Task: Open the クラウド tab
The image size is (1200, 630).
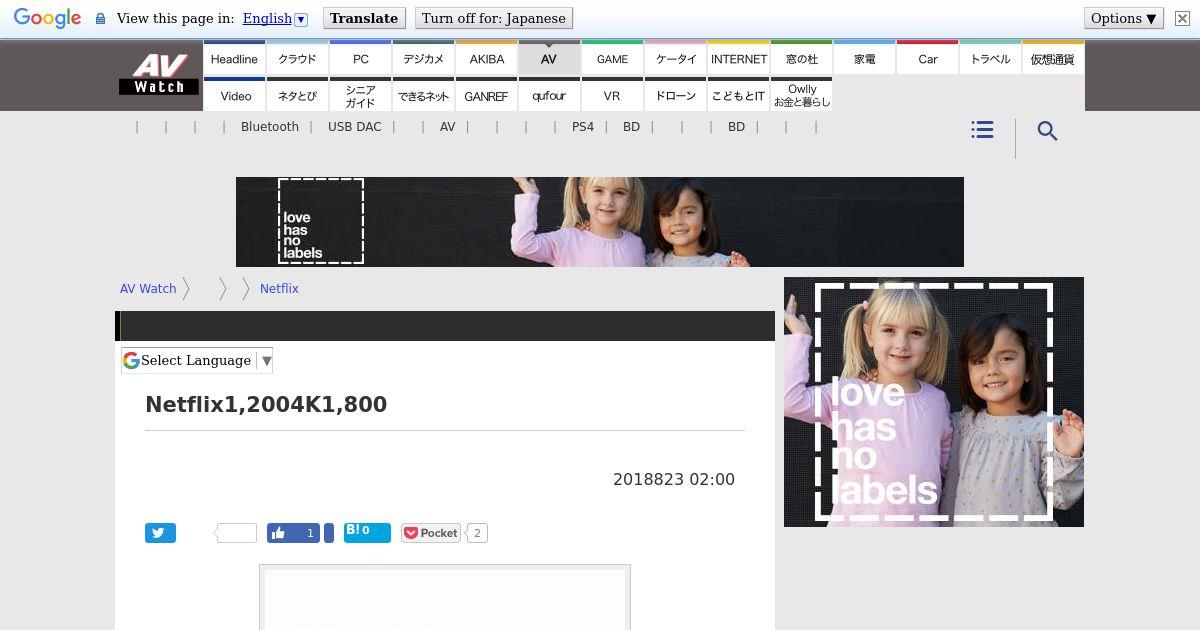Action: coord(297,58)
